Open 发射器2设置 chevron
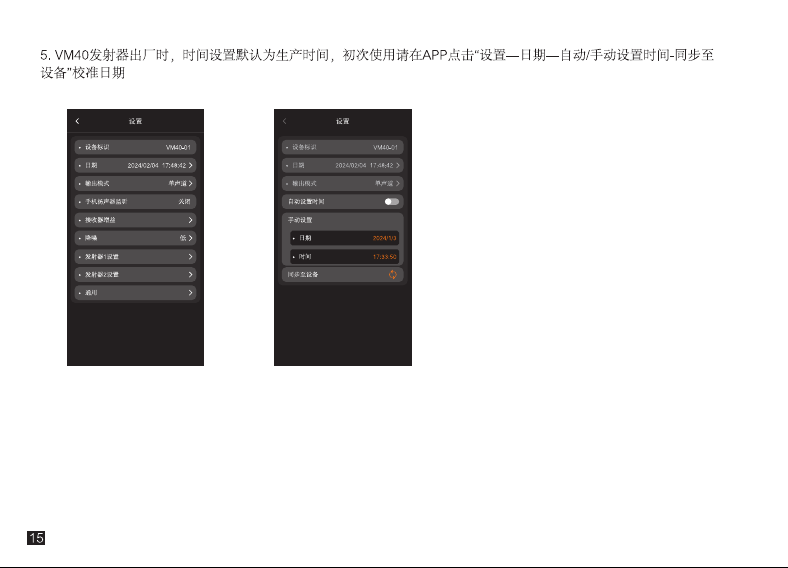Viewport: 788px width, 568px height. tap(190, 274)
